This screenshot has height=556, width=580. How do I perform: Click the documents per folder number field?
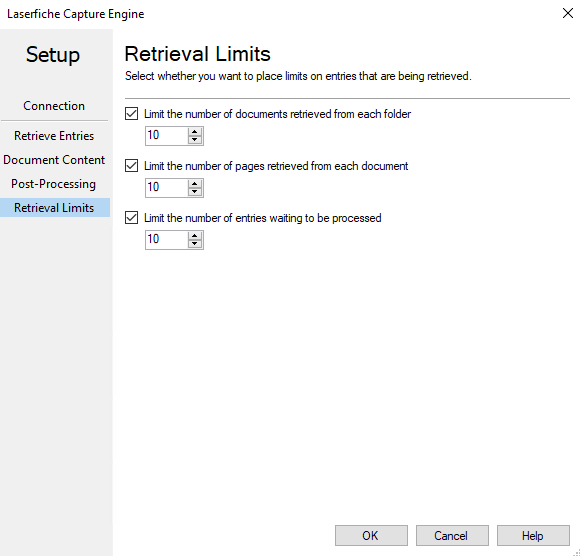166,136
